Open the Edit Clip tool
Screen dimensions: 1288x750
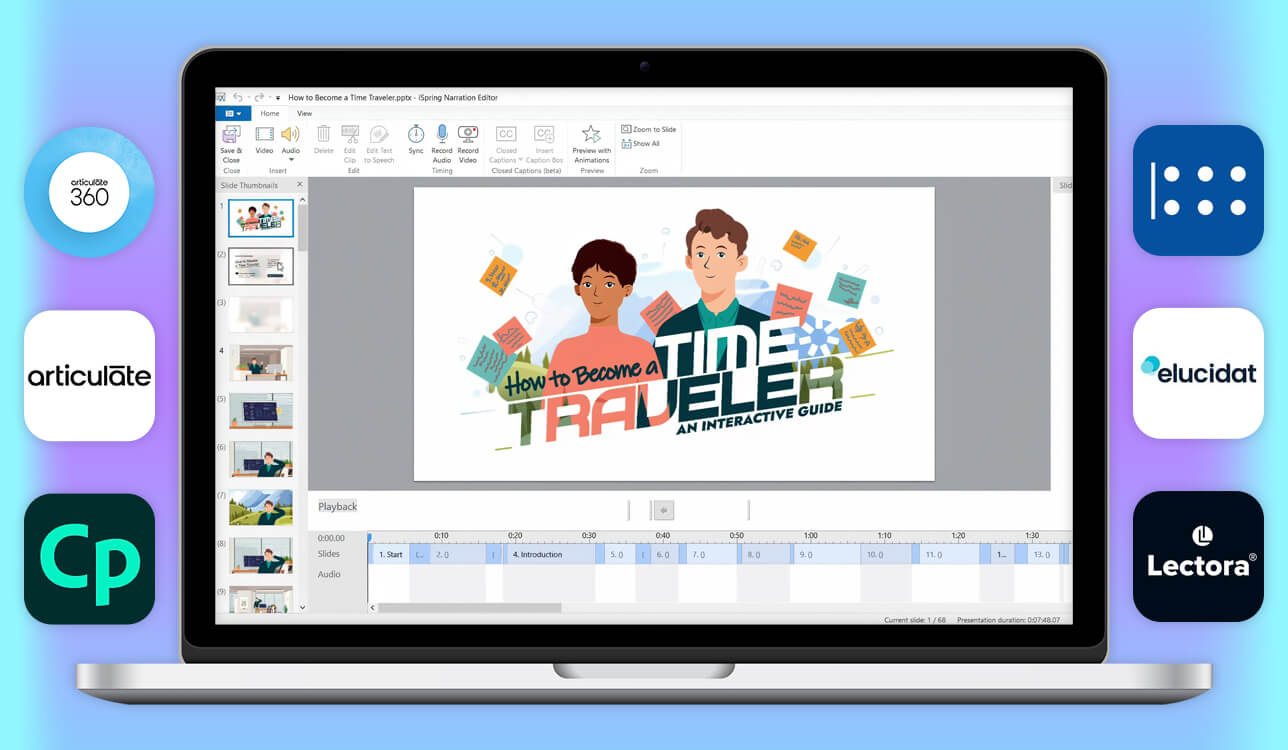(x=350, y=134)
